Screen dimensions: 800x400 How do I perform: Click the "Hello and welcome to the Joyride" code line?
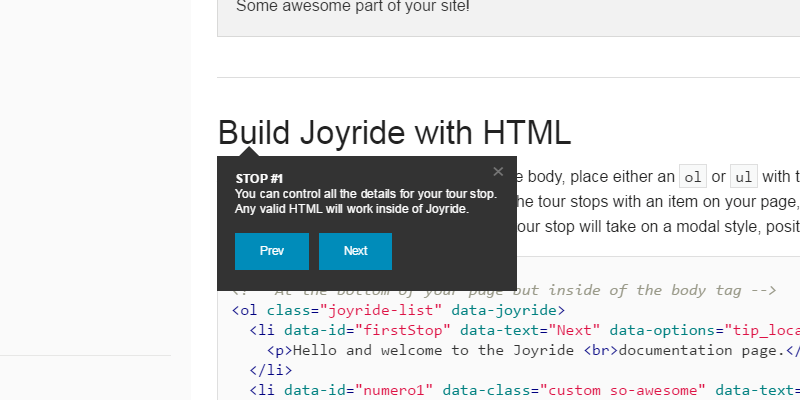(x=442, y=350)
